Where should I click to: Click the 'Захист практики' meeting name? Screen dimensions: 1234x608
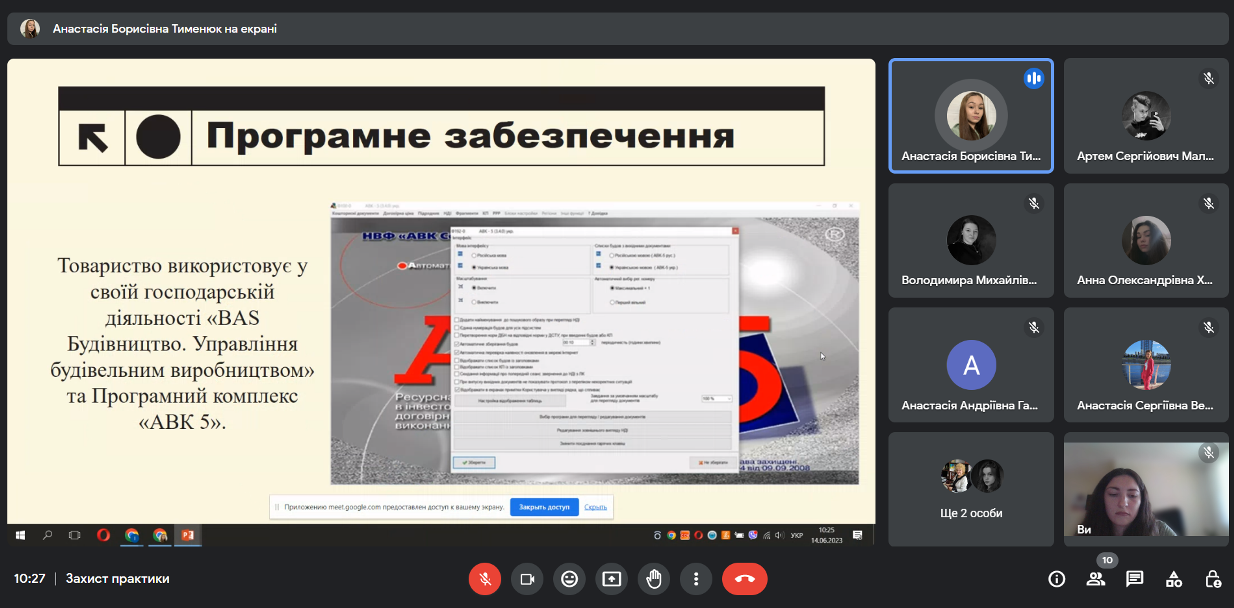coord(118,578)
